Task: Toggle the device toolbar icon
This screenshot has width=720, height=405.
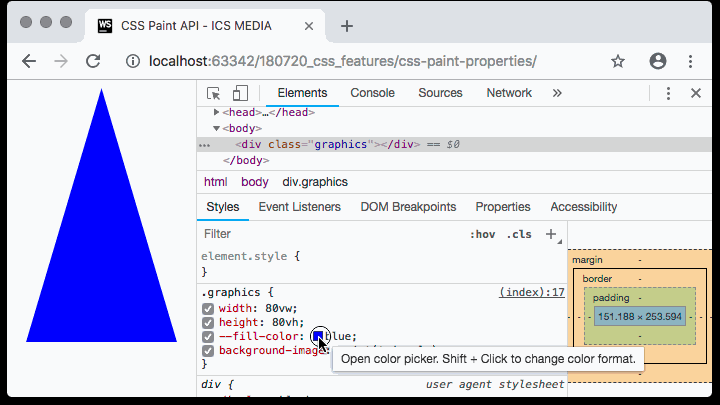Action: coord(239,93)
